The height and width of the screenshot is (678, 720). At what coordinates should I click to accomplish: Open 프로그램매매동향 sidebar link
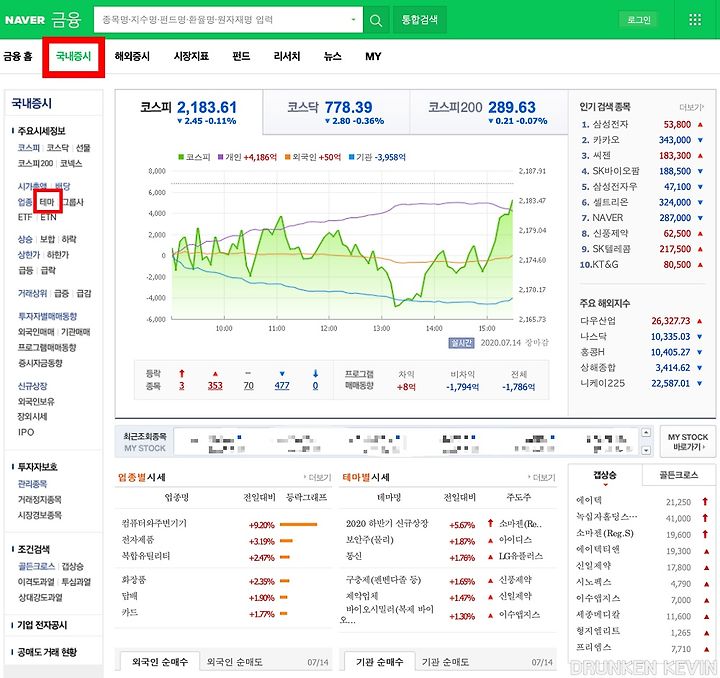(47, 347)
